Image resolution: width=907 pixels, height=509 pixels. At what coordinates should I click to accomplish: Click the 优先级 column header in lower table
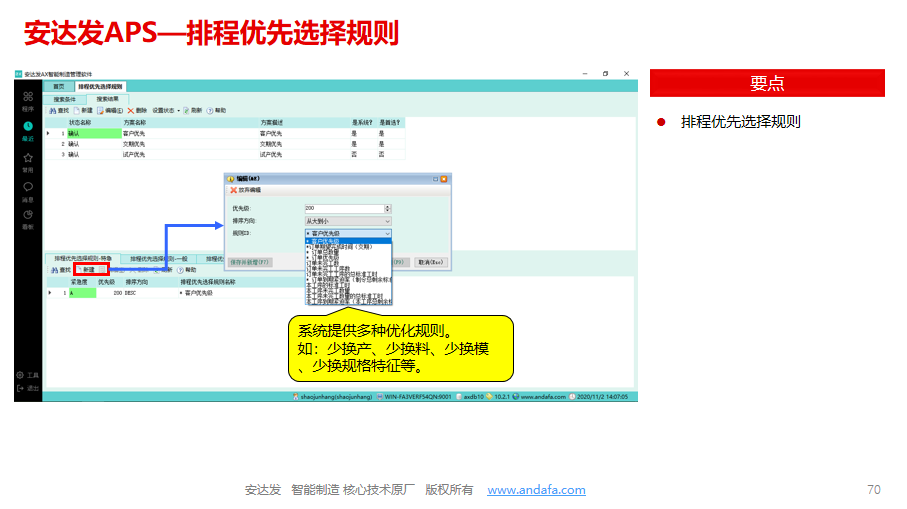tap(106, 282)
